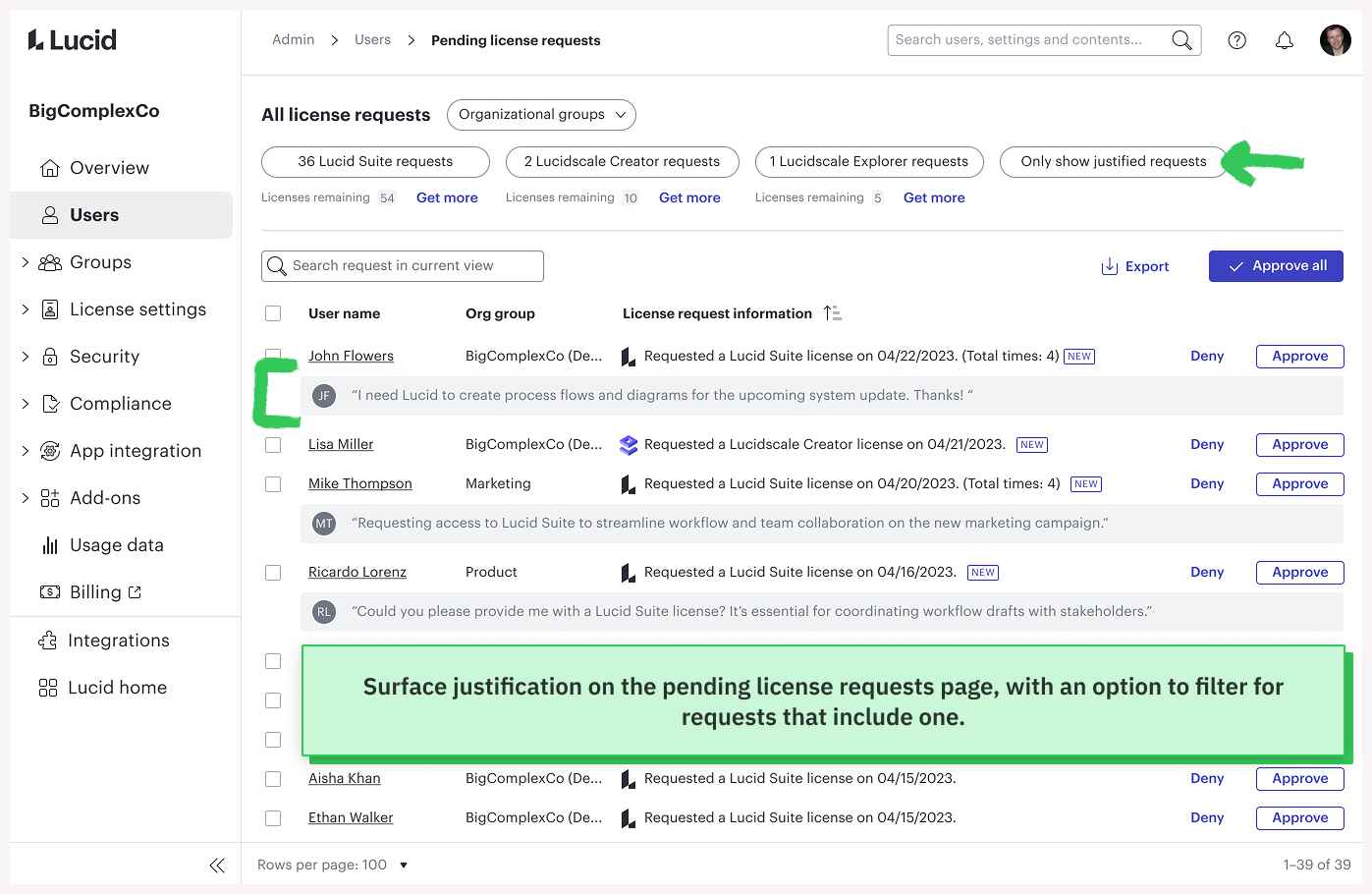Expand the Add-ons section chevron
1372x894 pixels.
pos(26,498)
